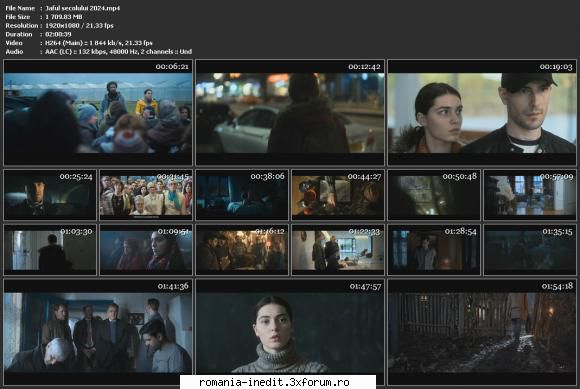Click the 'Resolution' label
The image size is (580, 389).
tap(22, 26)
